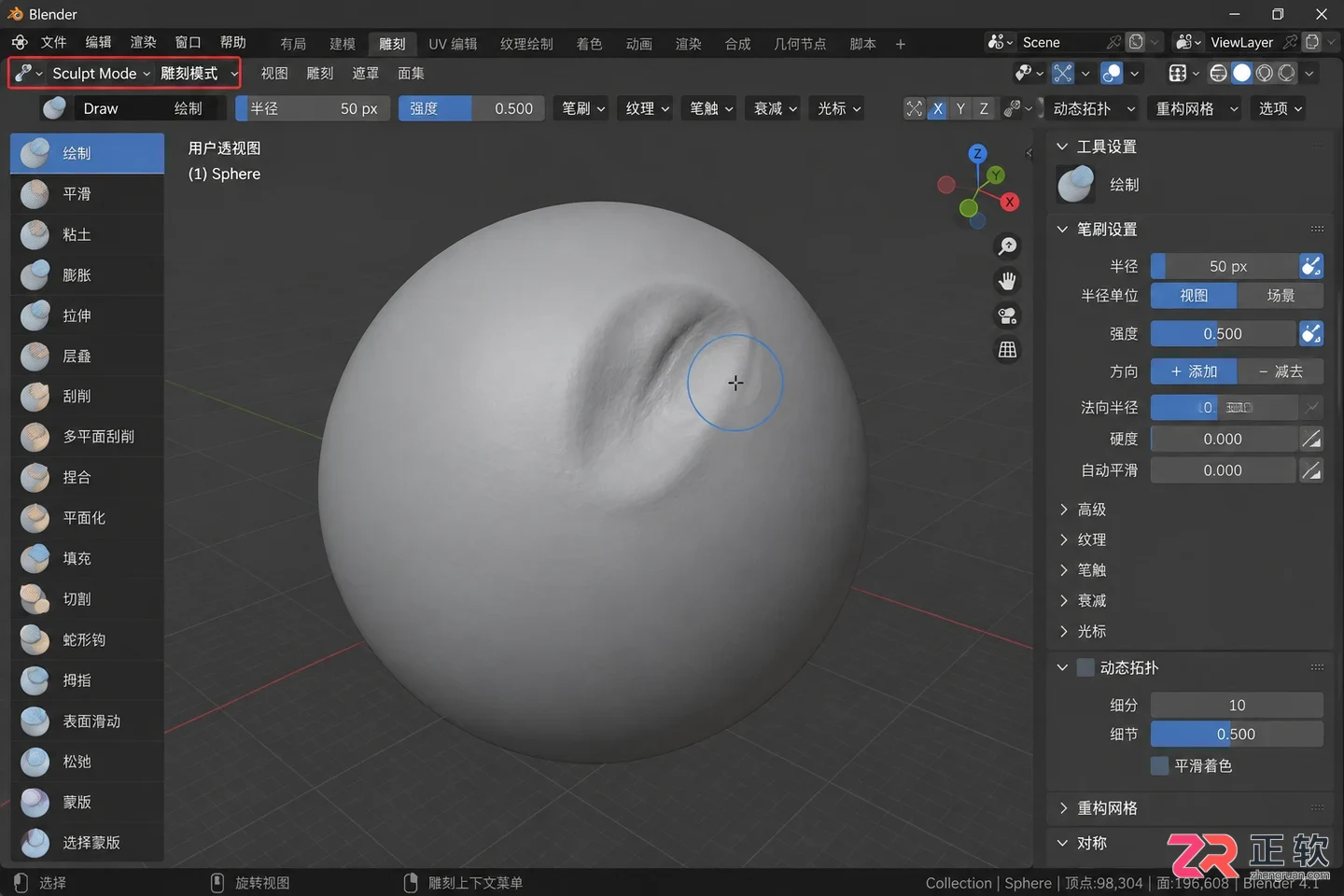Select the 切割 brush tool

pyautogui.click(x=87, y=599)
